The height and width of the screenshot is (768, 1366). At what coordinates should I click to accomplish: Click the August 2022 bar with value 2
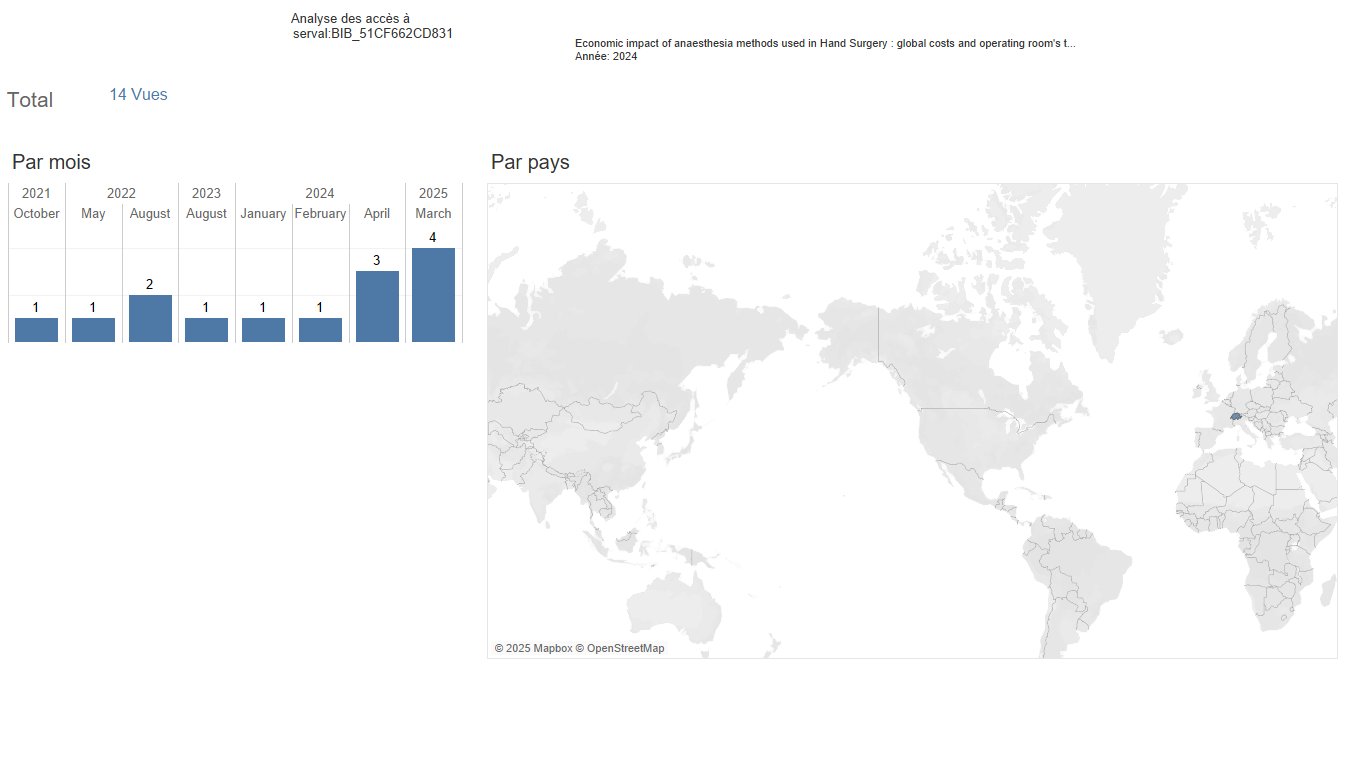tap(150, 318)
